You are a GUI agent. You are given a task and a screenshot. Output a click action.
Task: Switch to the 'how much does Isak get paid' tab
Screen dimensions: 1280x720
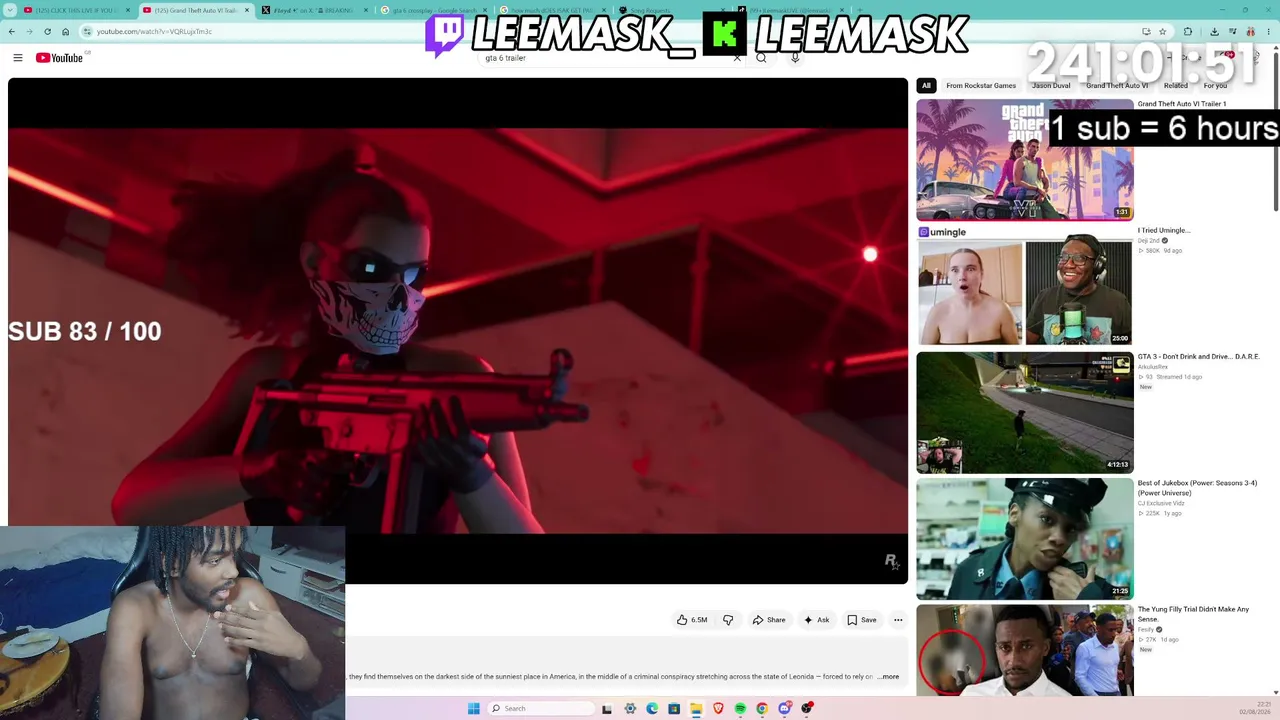pos(553,10)
